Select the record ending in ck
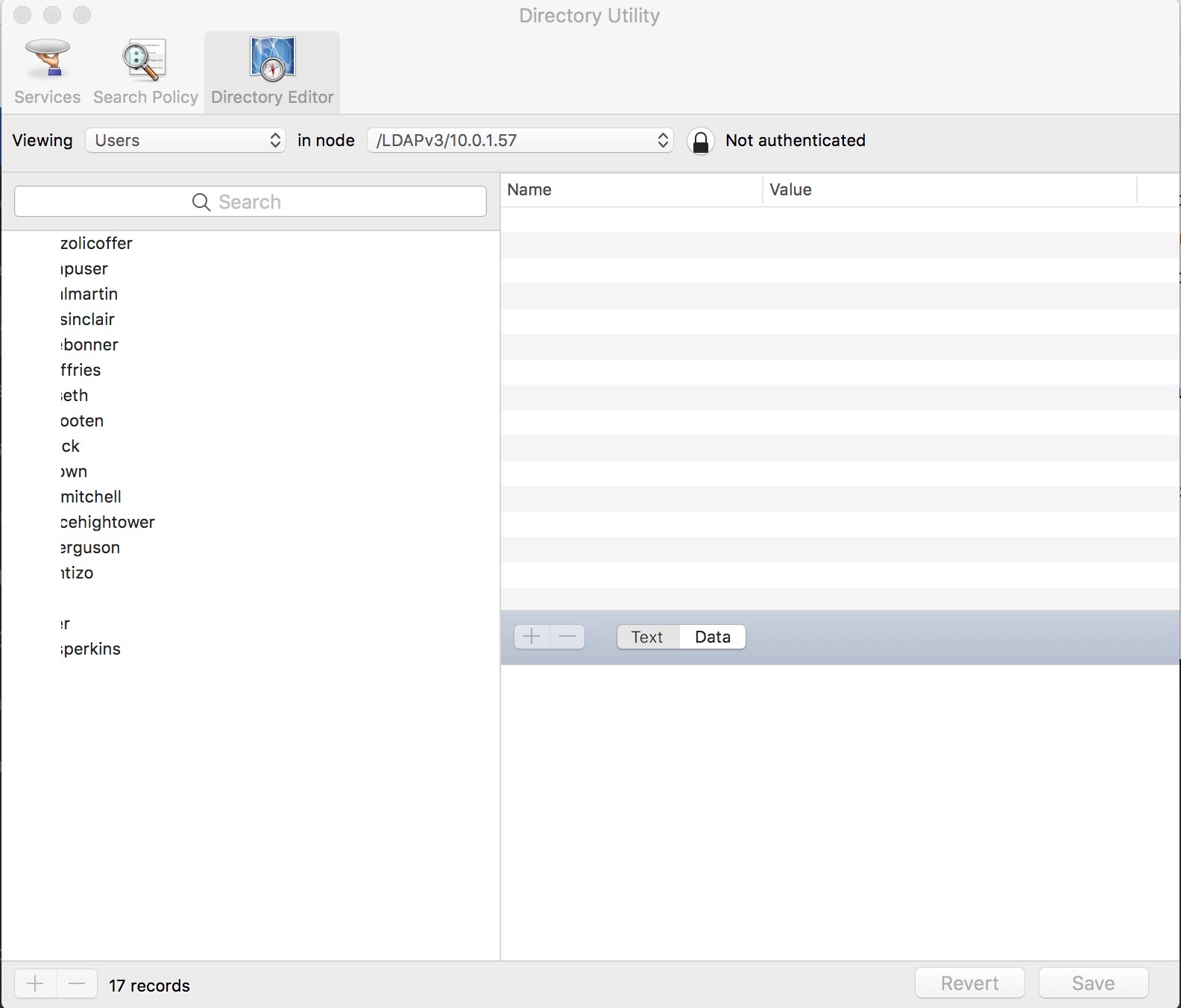The width and height of the screenshot is (1181, 1008). (x=251, y=446)
